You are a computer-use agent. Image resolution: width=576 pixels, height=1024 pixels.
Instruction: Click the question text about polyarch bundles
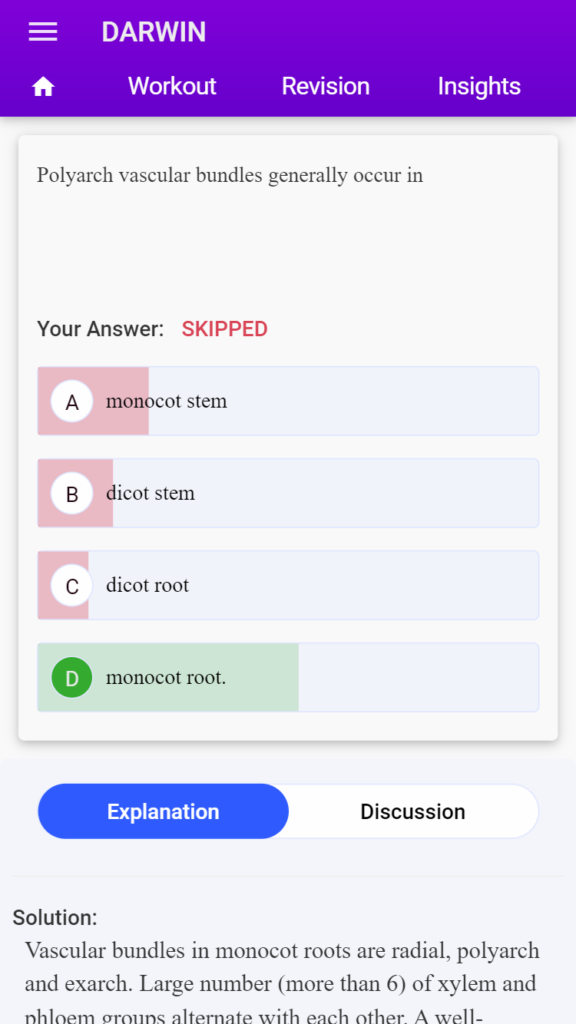(230, 176)
